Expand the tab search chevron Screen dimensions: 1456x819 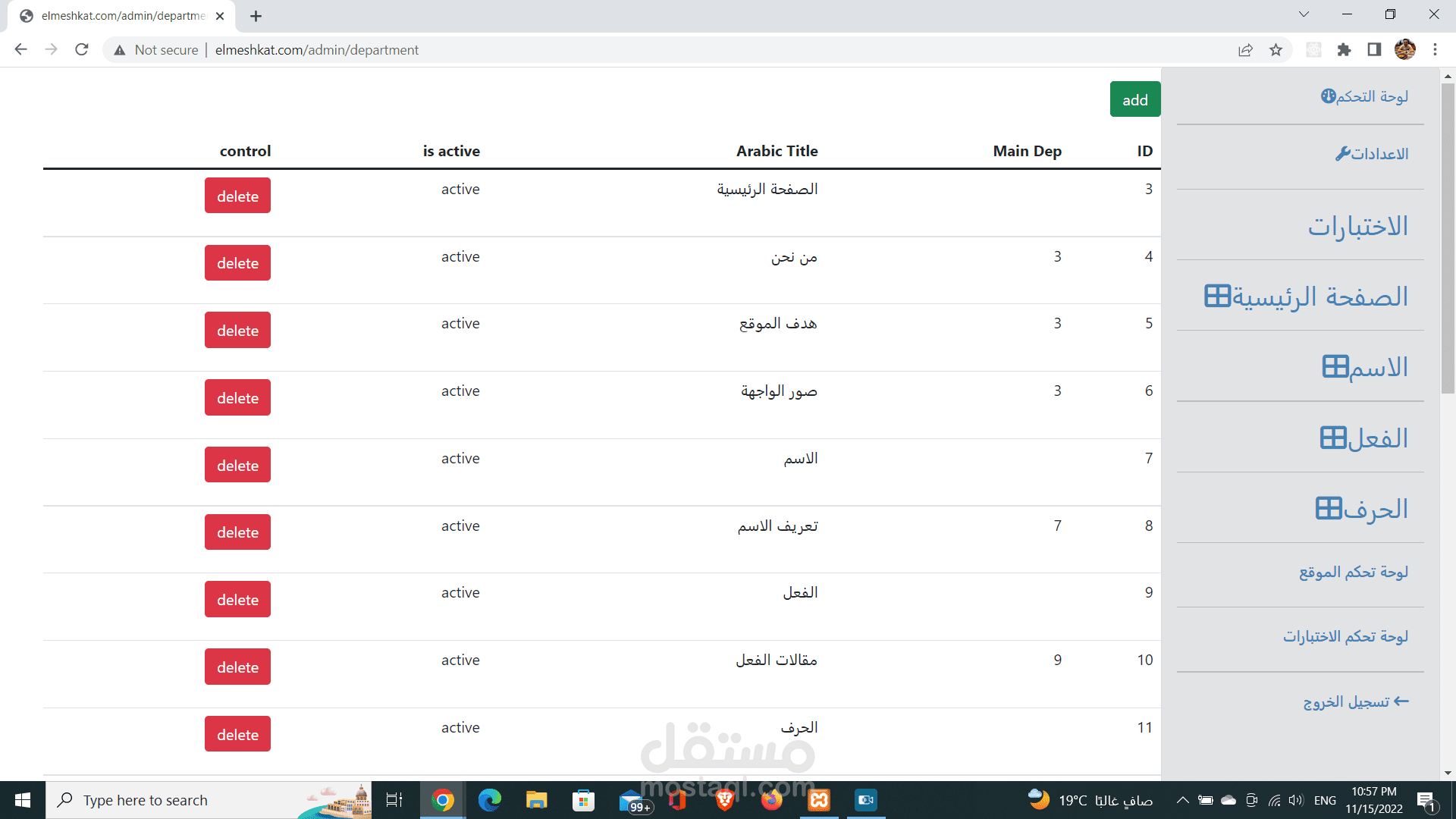(x=1304, y=14)
